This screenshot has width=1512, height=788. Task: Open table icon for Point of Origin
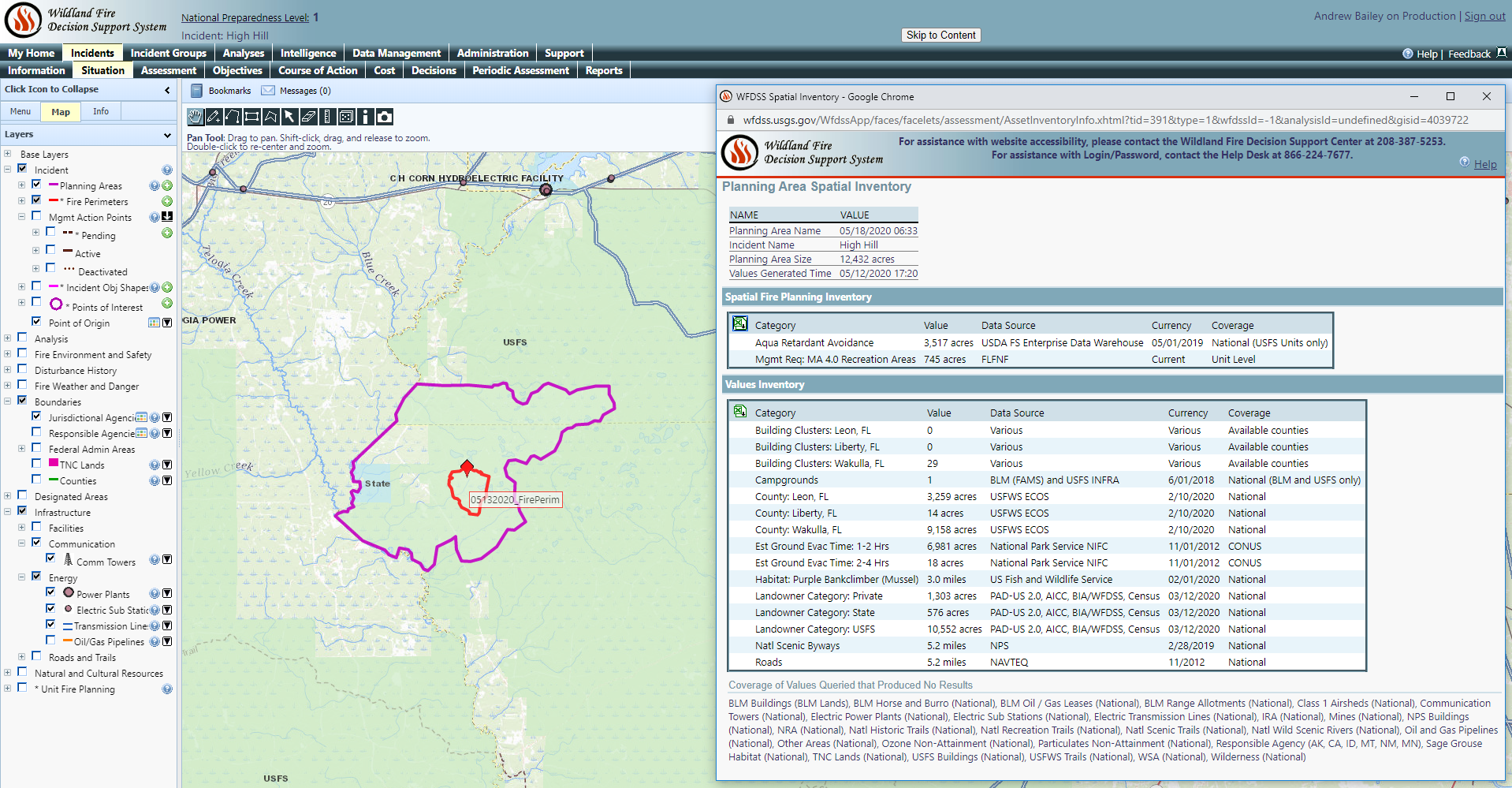coord(155,323)
